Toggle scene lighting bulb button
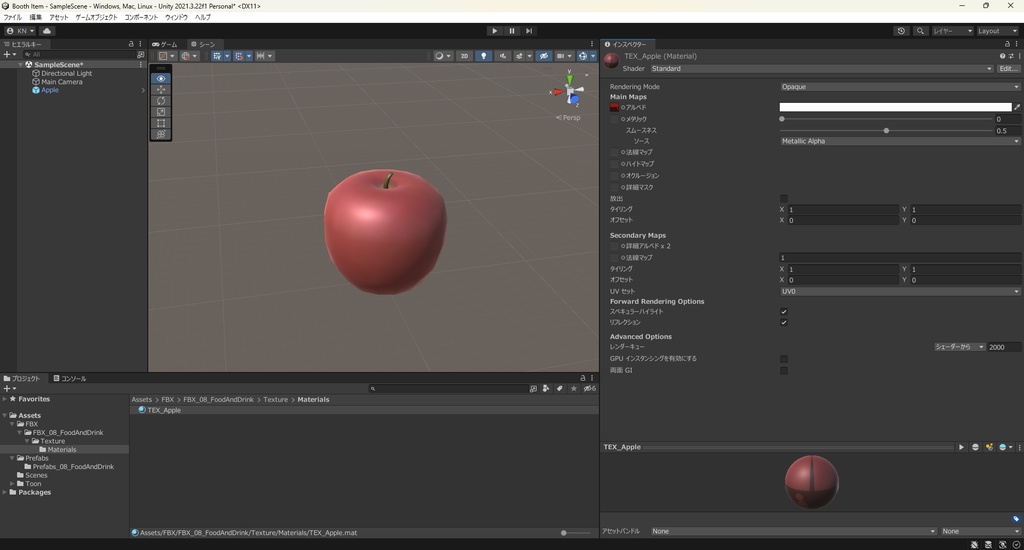The height and width of the screenshot is (550, 1024). click(483, 56)
